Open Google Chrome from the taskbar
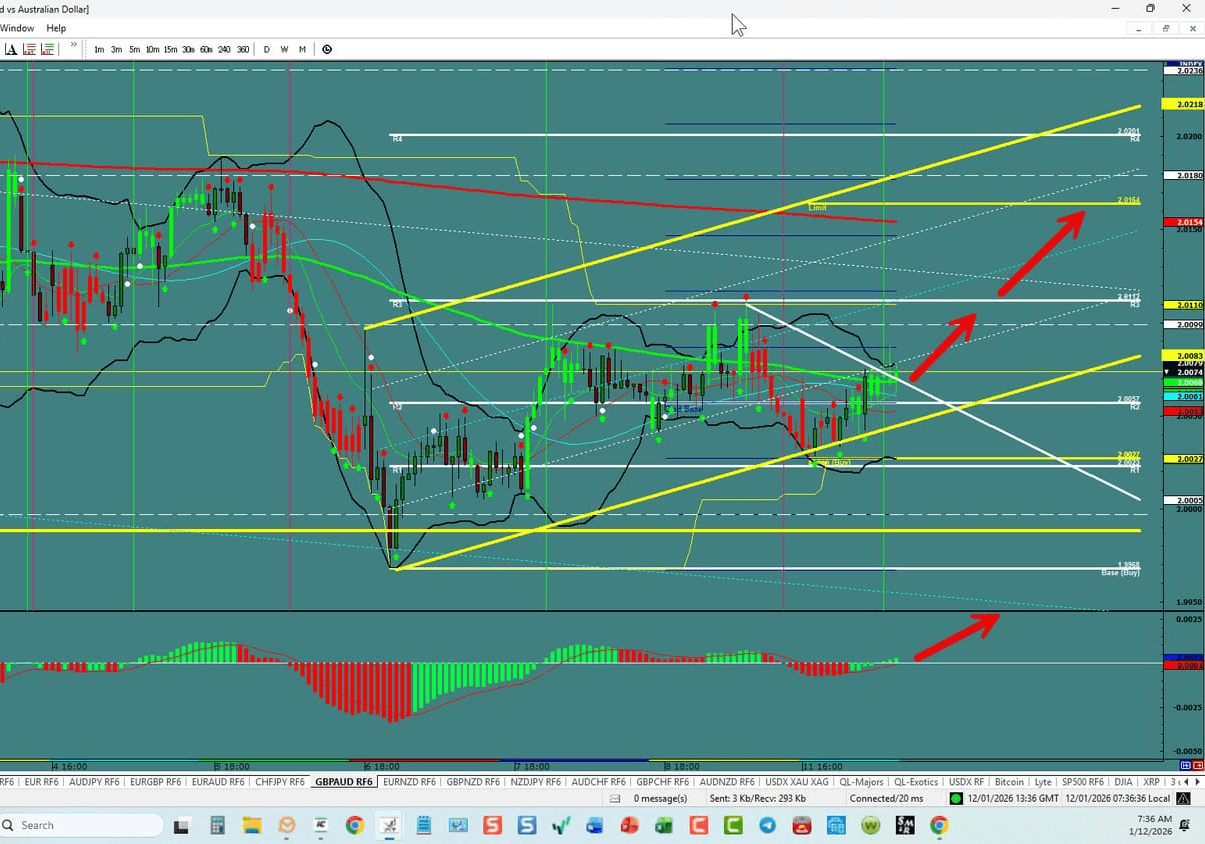Screen dimensions: 1205x844 pyautogui.click(x=355, y=826)
